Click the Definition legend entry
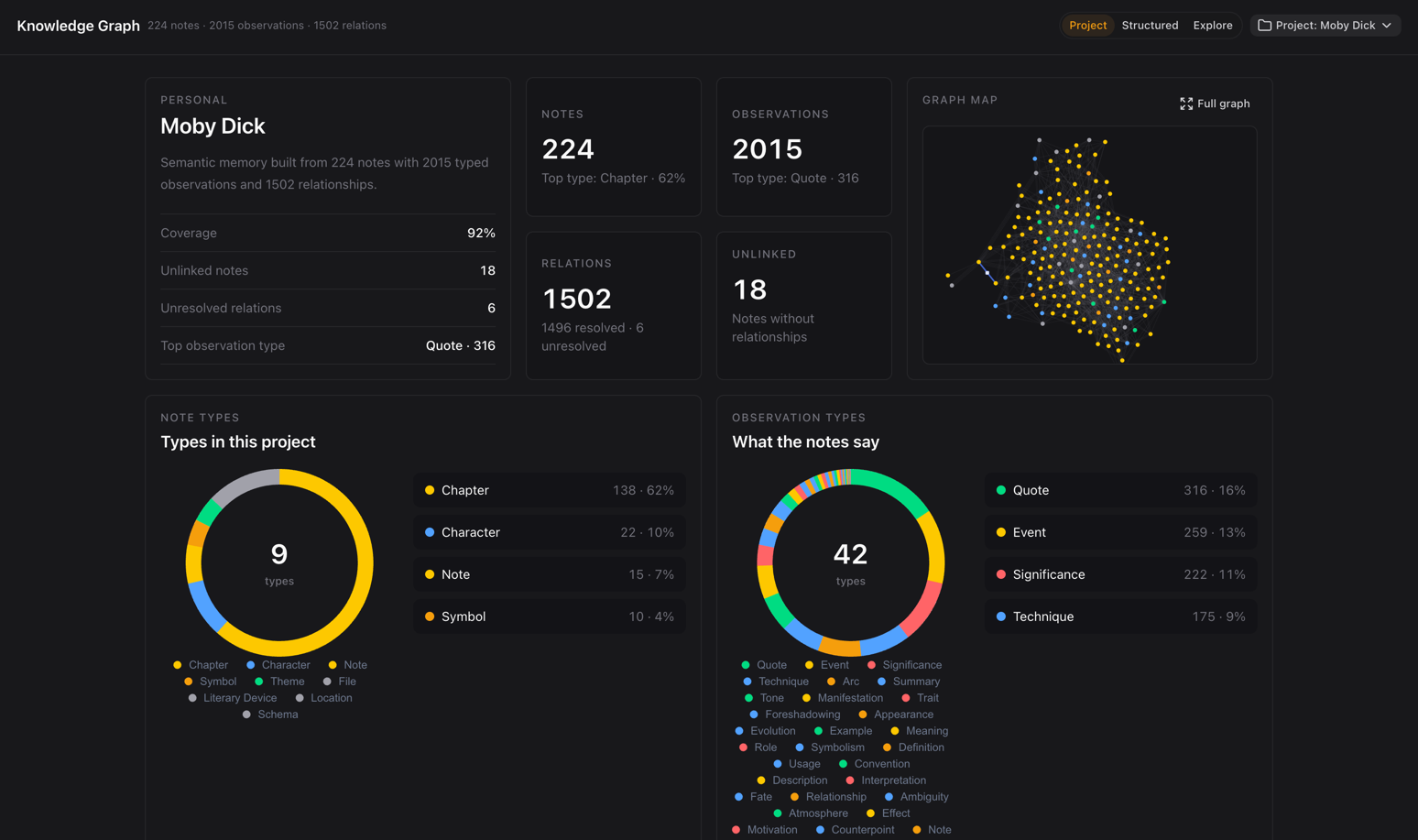1418x840 pixels. (x=913, y=747)
